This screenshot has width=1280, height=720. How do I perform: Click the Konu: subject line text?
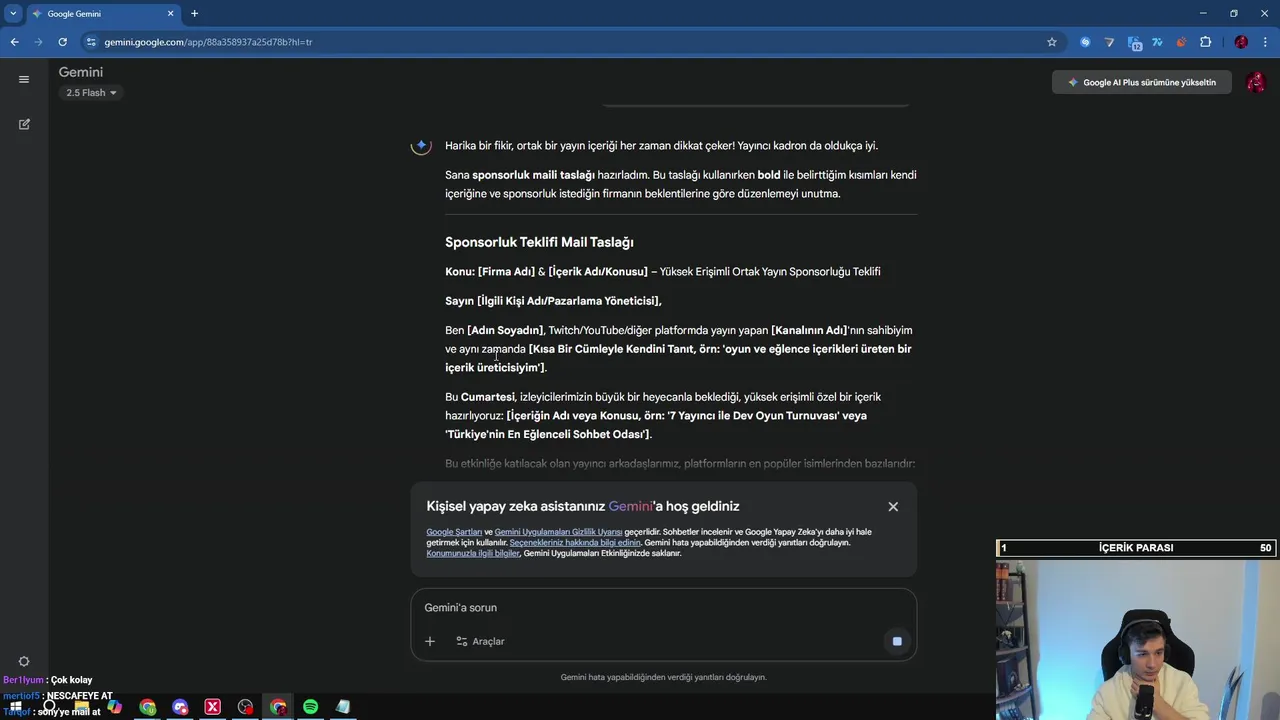tap(663, 272)
